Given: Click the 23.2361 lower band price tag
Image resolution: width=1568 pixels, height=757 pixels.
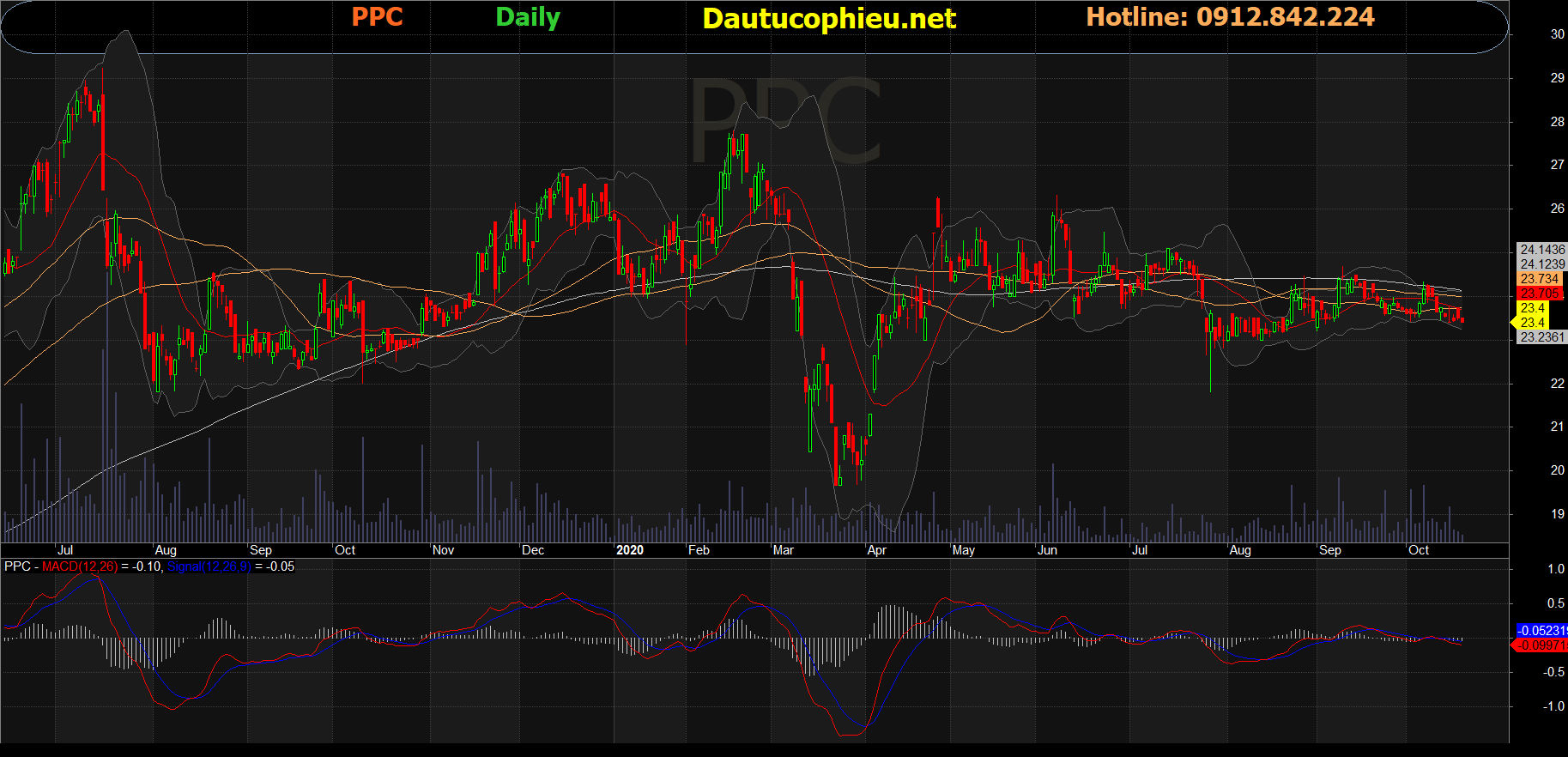Looking at the screenshot, I should click(x=1542, y=337).
